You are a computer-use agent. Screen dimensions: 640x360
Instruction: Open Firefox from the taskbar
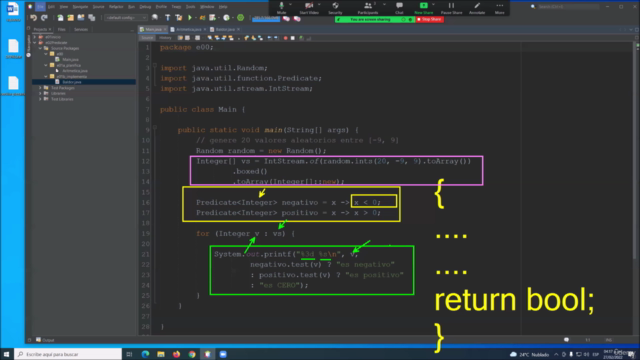tap(176, 354)
